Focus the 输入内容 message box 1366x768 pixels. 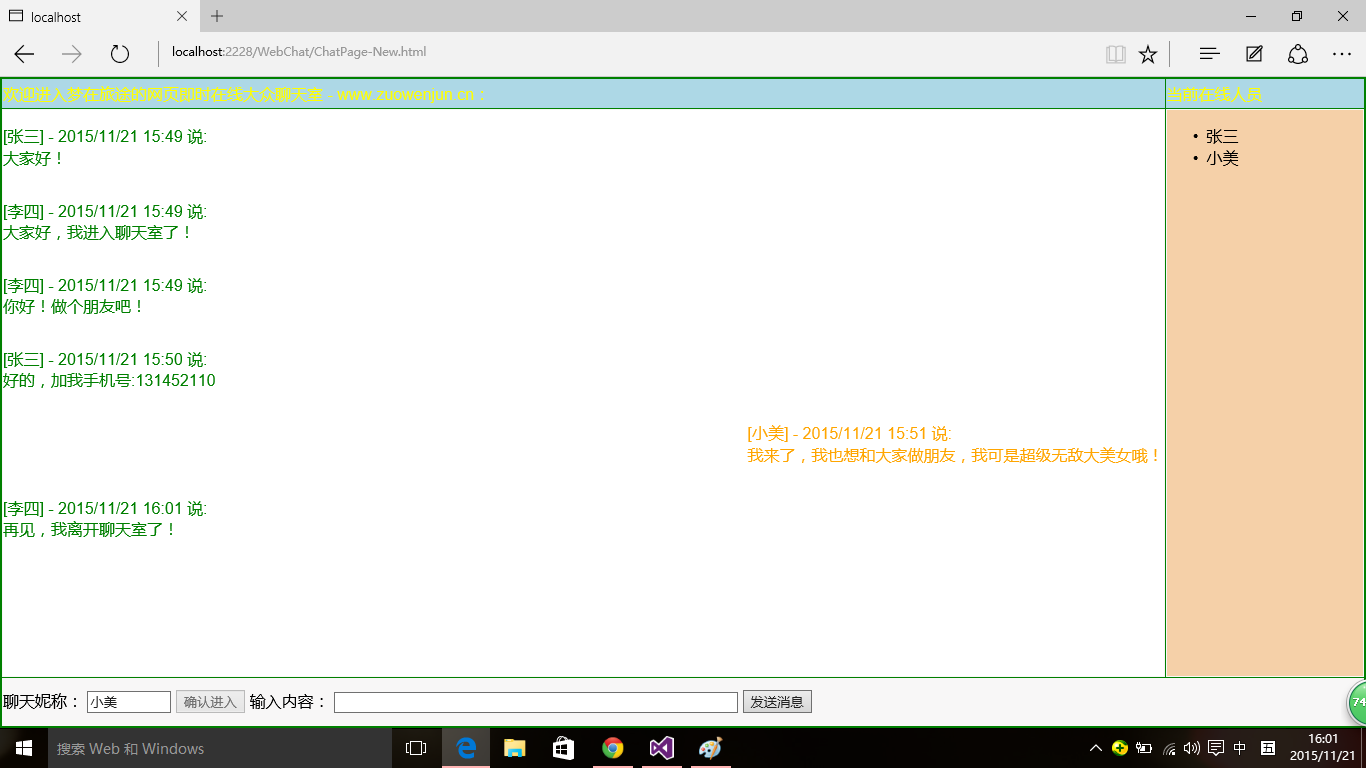pos(536,702)
